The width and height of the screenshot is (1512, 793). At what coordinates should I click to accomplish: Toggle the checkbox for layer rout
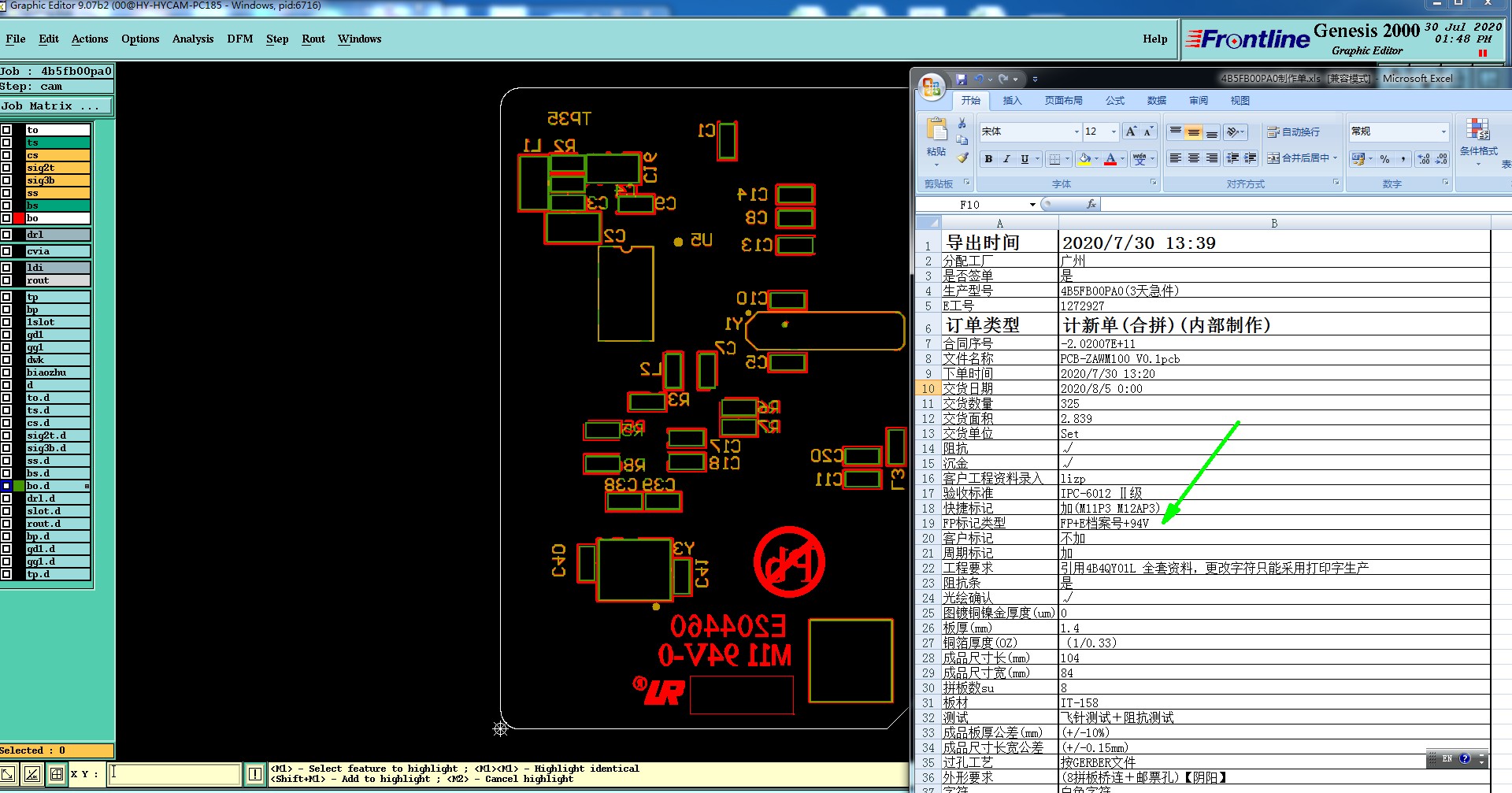(x=6, y=280)
